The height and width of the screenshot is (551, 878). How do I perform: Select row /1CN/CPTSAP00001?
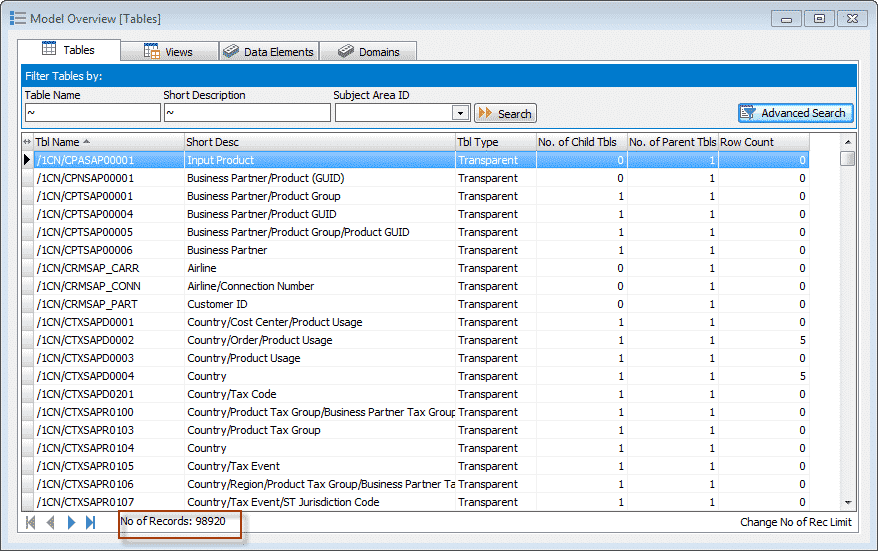point(415,196)
